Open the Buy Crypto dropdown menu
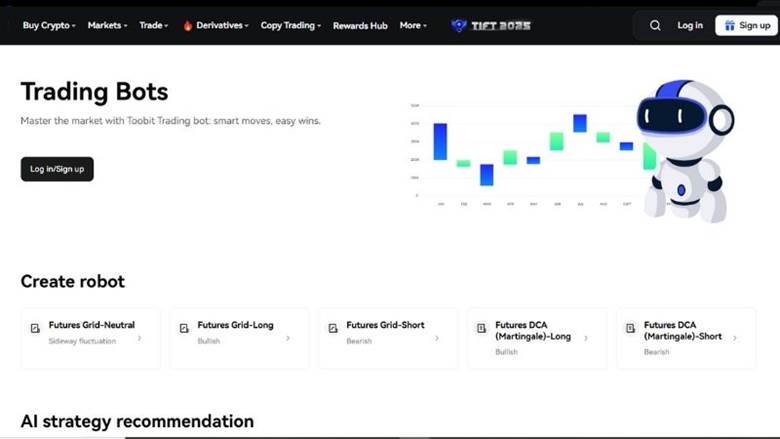The width and height of the screenshot is (780, 439). pyautogui.click(x=49, y=25)
